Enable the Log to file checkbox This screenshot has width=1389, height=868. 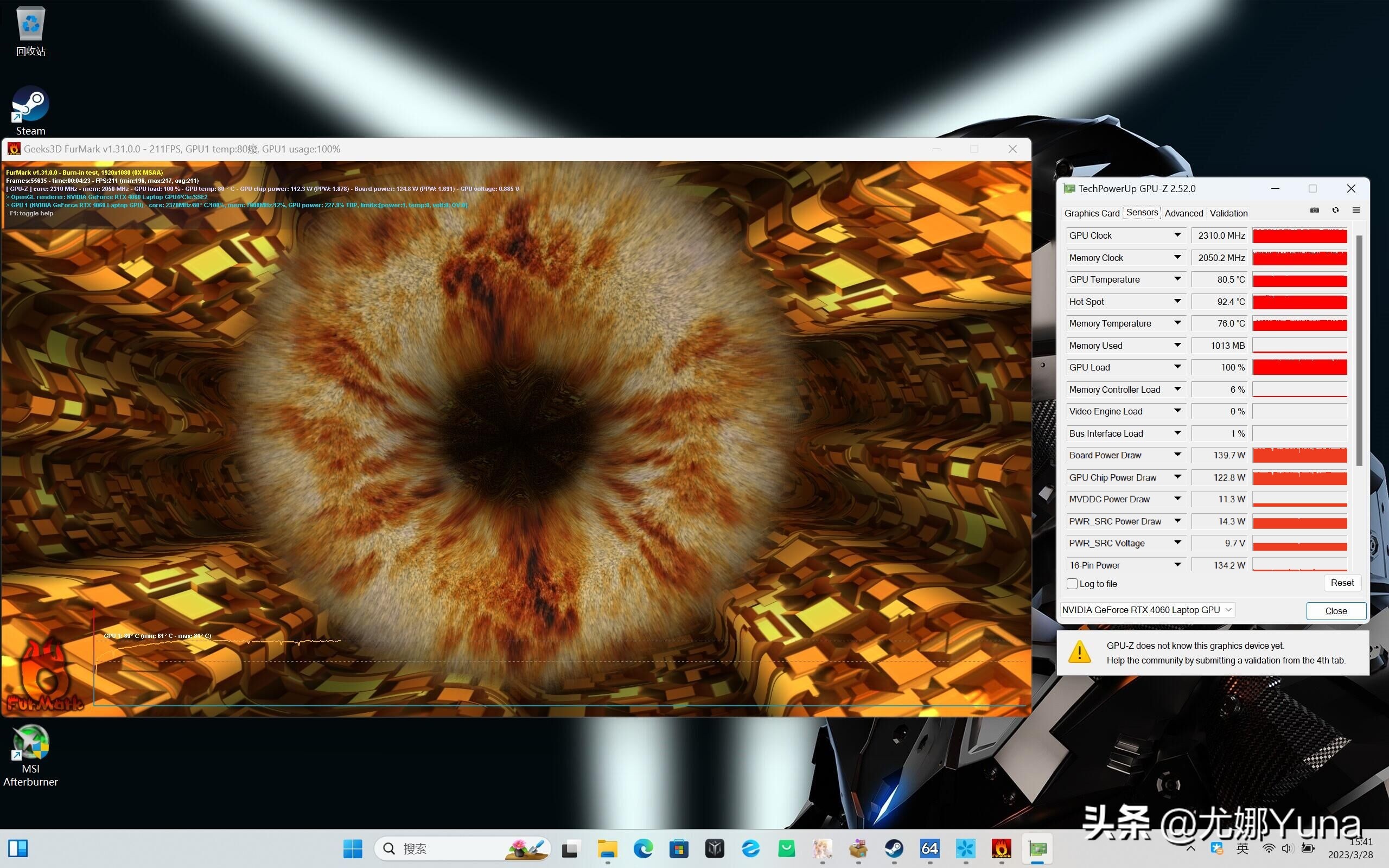point(1072,584)
